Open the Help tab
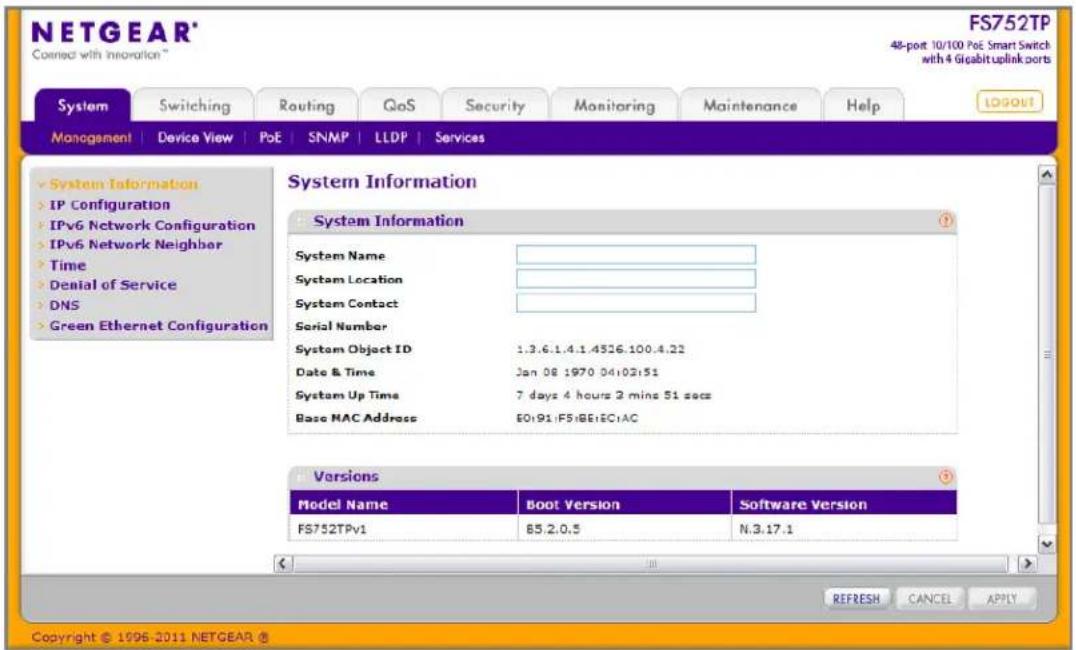The height and width of the screenshot is (650, 1076). pyautogui.click(x=863, y=106)
